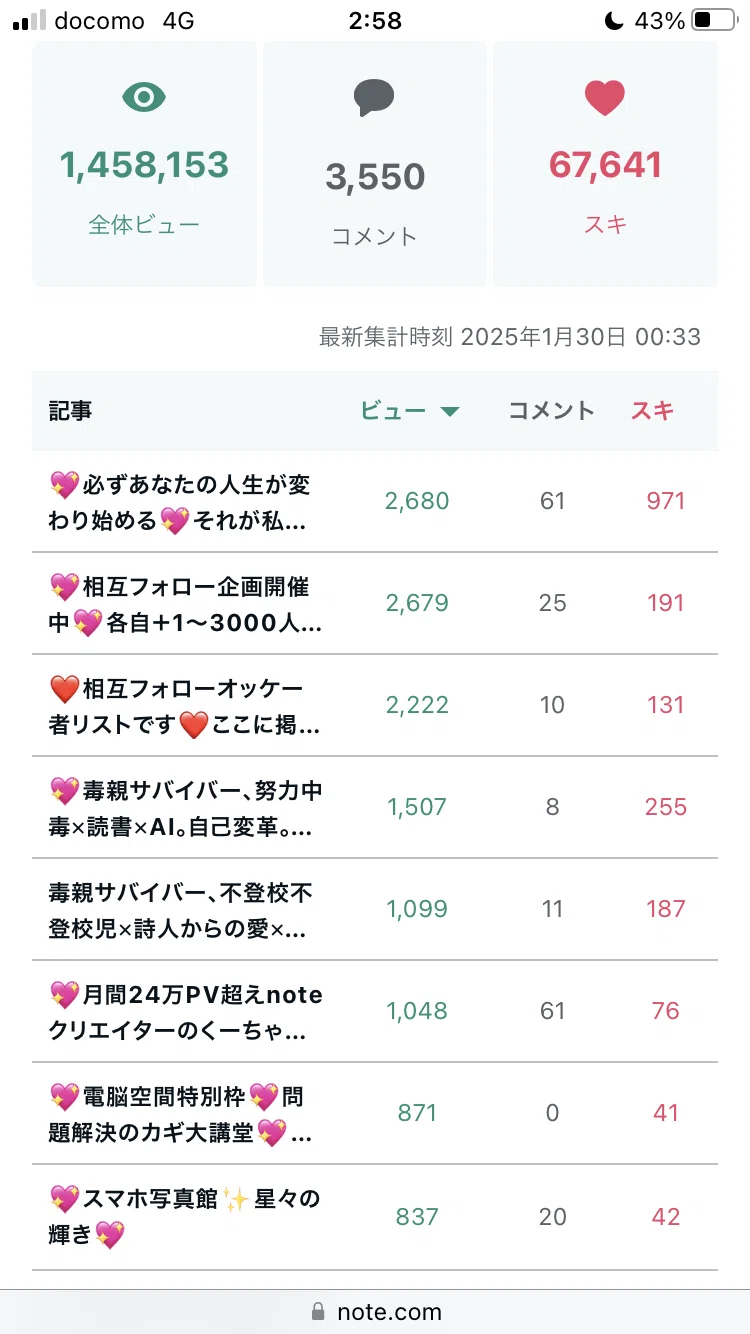Toggle the ビュー sort arrow

coord(450,412)
